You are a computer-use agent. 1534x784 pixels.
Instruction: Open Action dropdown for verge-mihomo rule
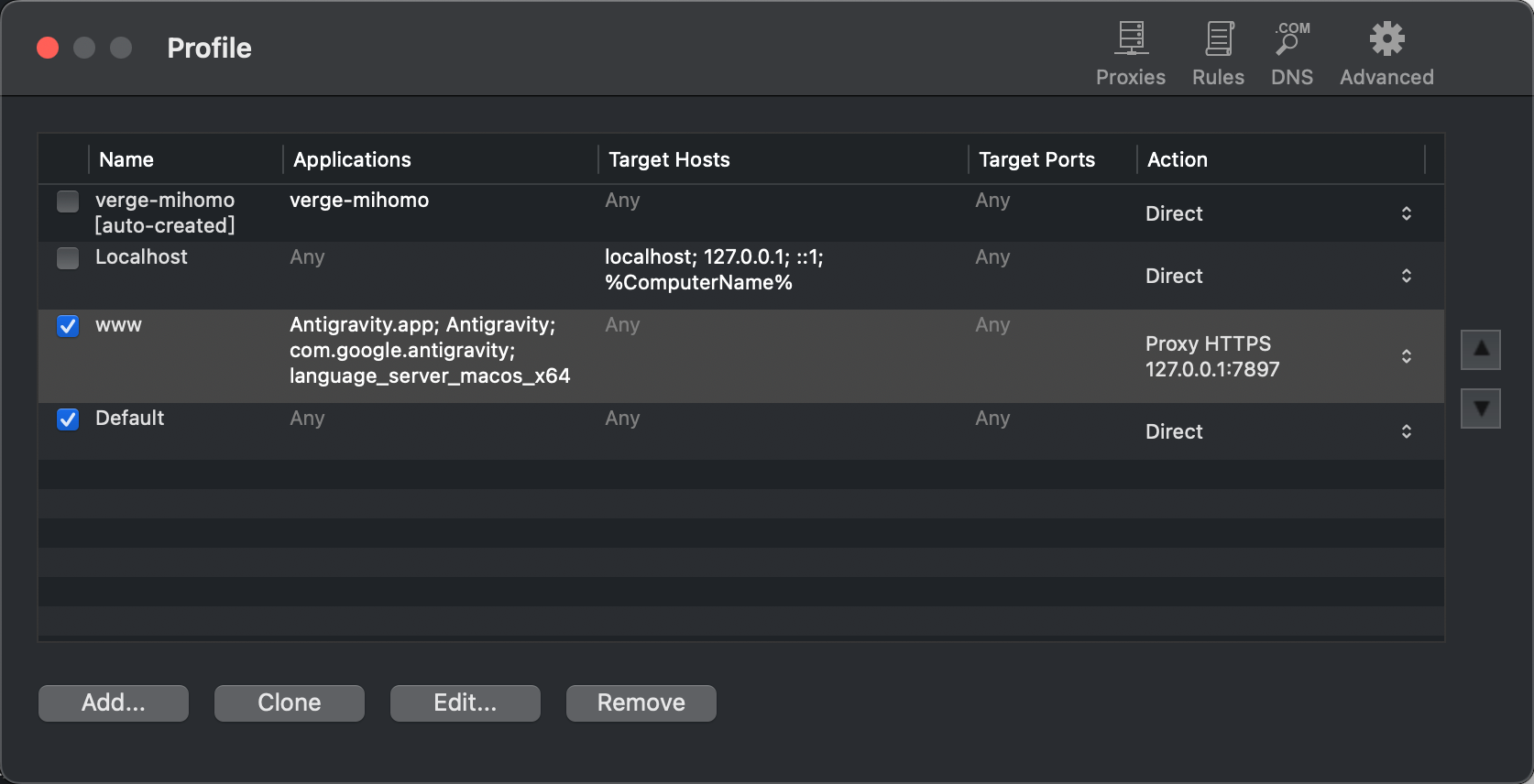tap(1405, 213)
